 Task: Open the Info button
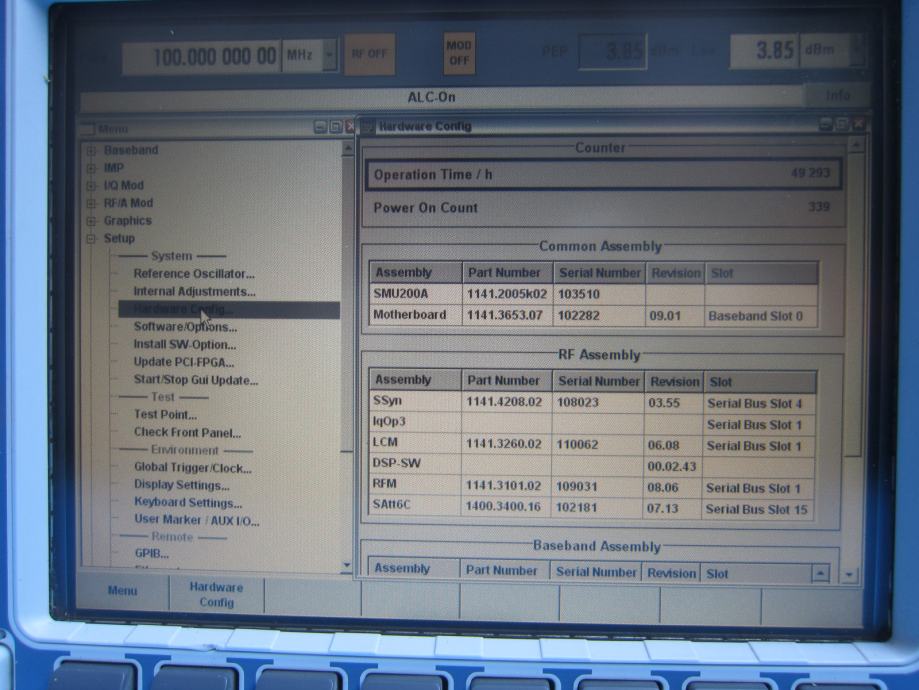(x=838, y=96)
